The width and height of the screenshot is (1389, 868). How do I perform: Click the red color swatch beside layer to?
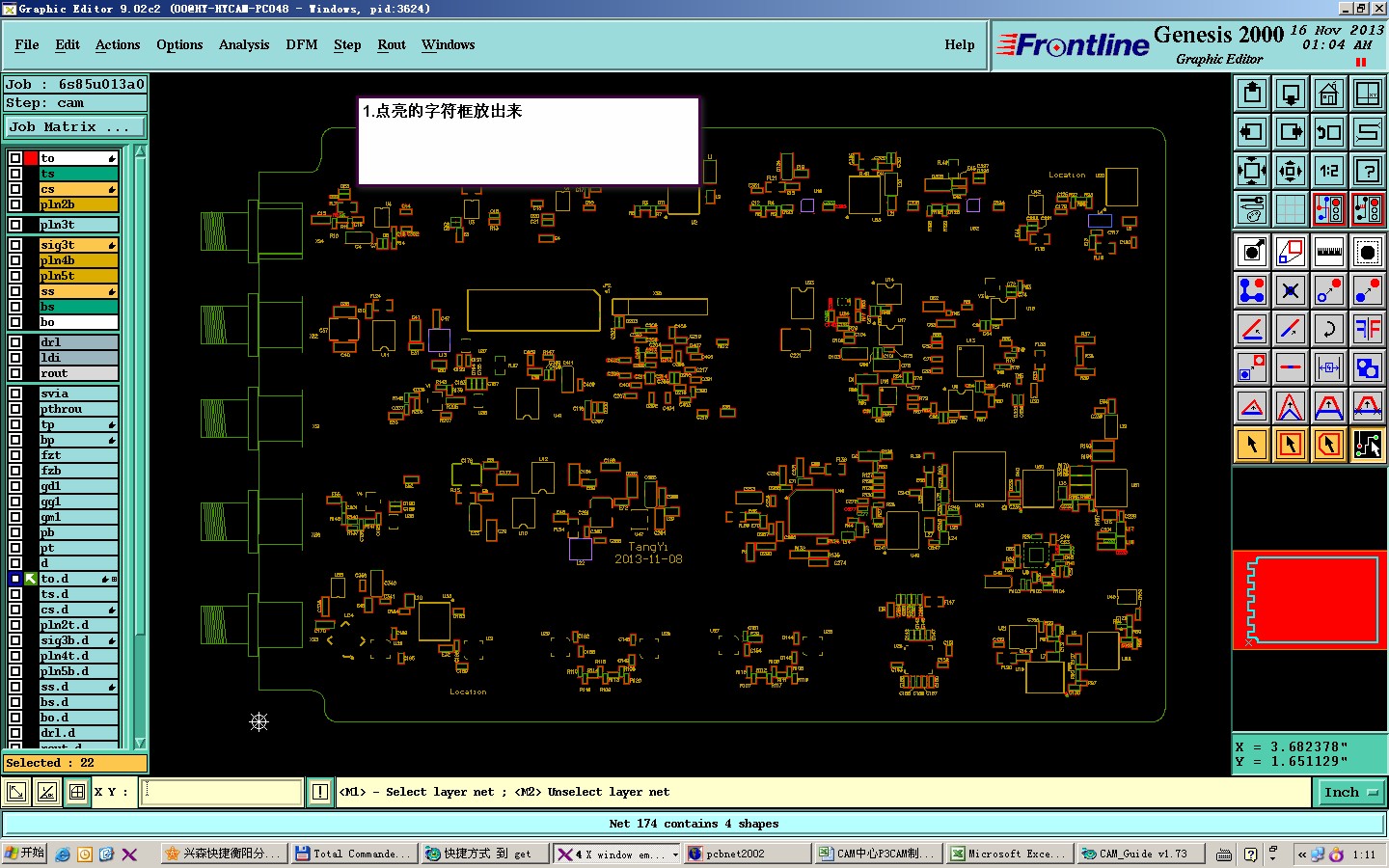31,158
